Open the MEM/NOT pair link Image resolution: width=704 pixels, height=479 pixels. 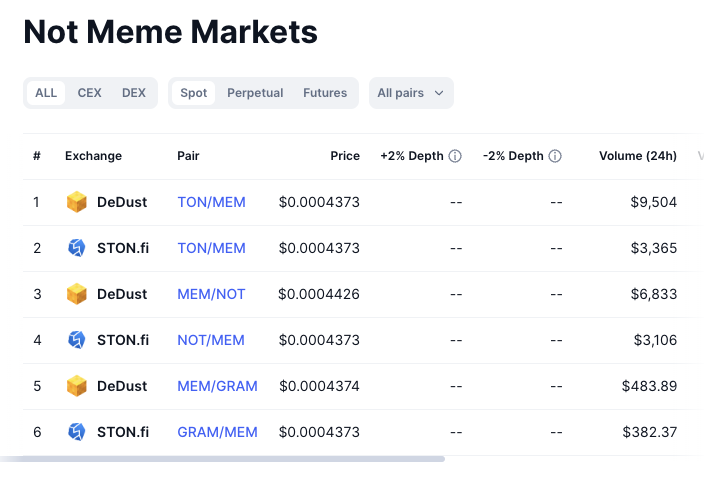click(211, 294)
